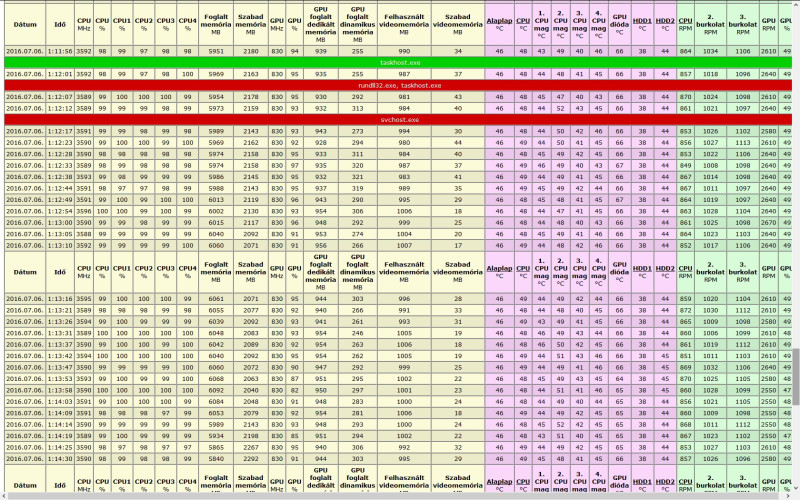The width and height of the screenshot is (800, 500).
Task: Select used memory value 6084
Action: point(216,402)
